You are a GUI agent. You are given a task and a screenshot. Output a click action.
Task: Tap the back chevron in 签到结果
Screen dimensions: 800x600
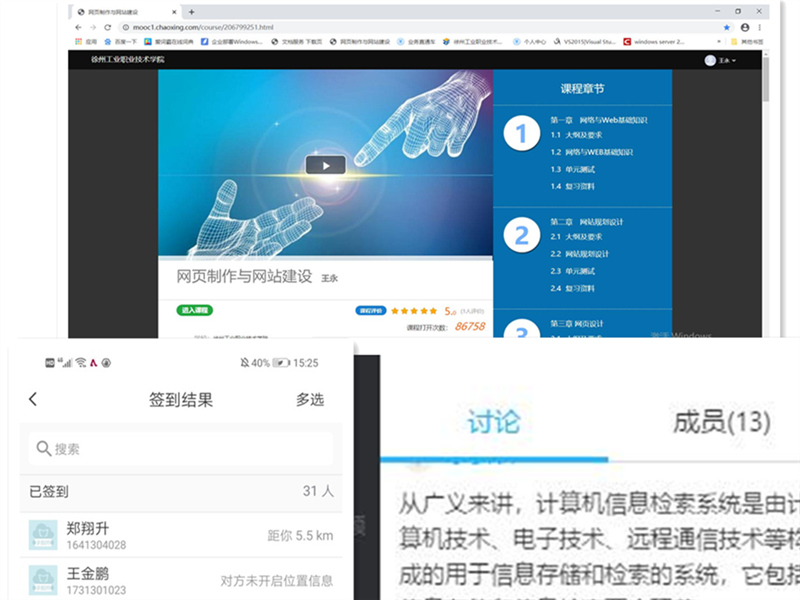(33, 400)
